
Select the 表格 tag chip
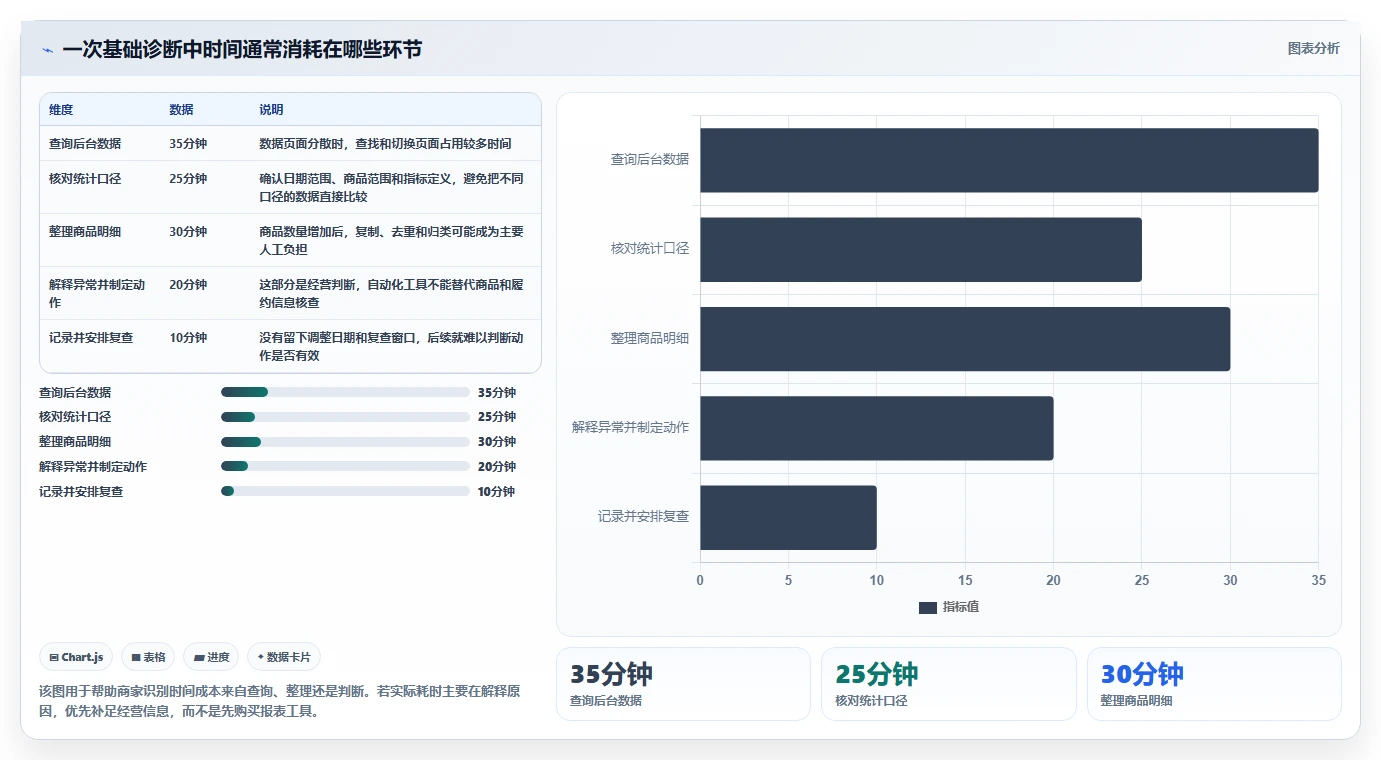tap(148, 657)
